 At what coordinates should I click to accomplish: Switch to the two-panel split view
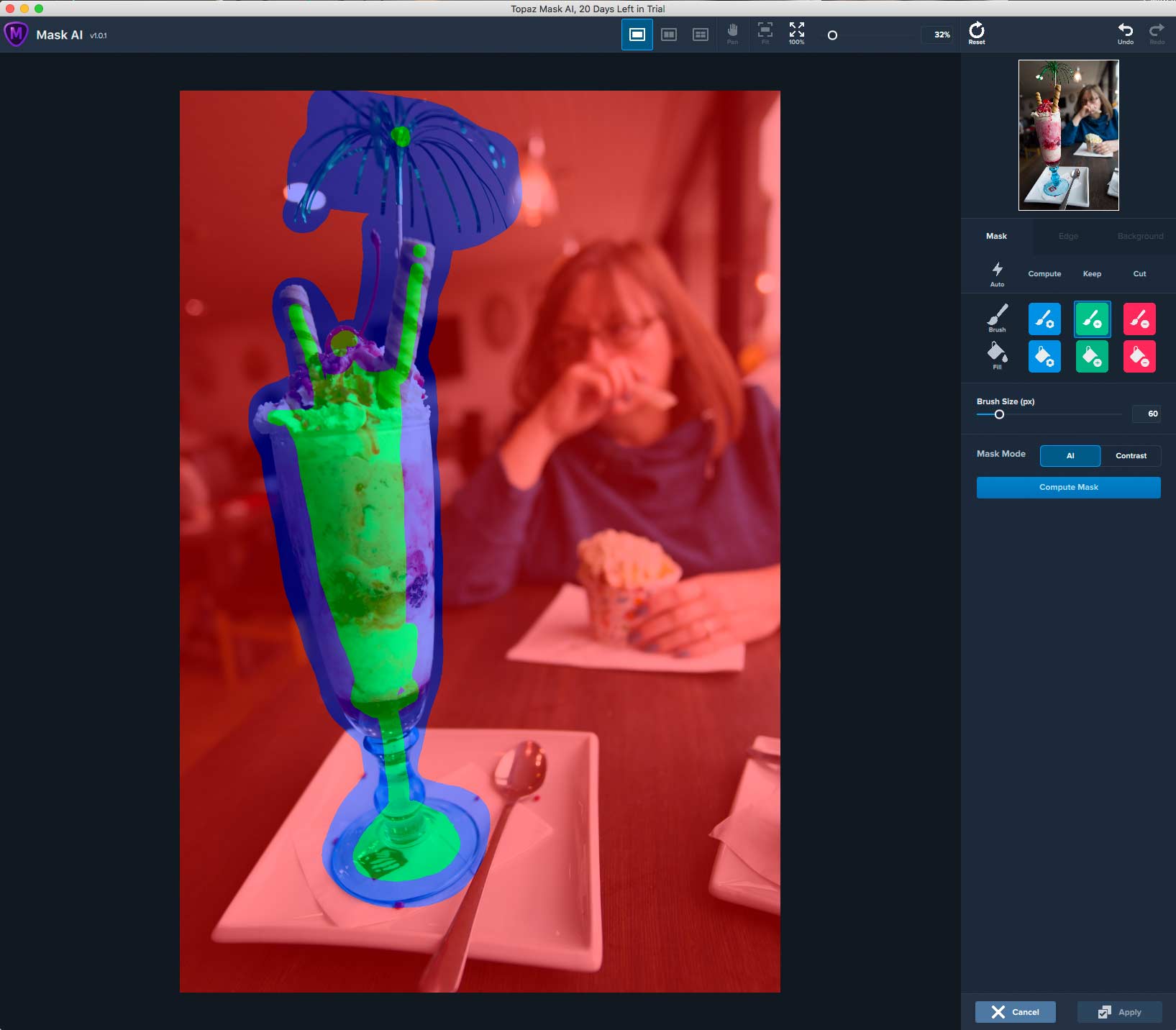point(669,35)
